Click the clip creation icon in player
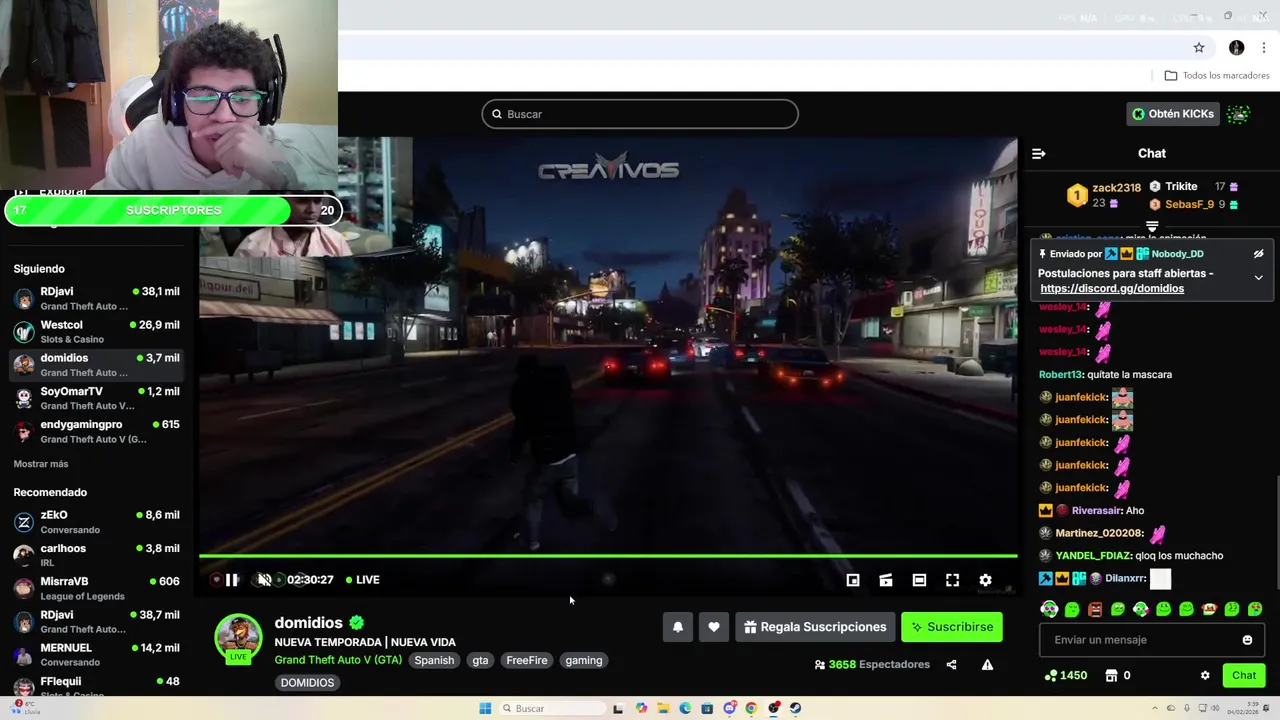1280x720 pixels. pyautogui.click(x=886, y=580)
